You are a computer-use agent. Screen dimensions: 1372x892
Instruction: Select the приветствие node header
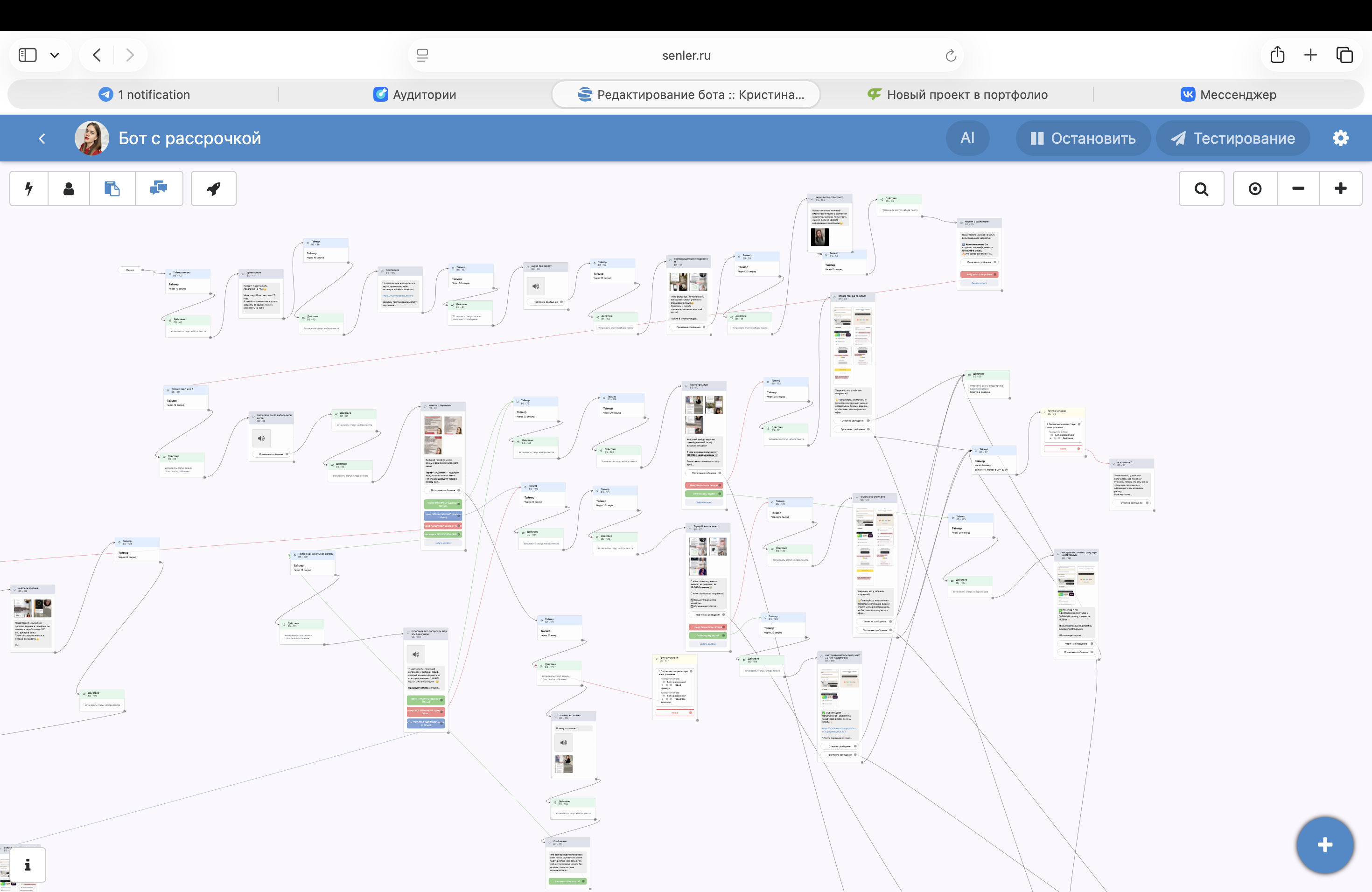pos(261,274)
